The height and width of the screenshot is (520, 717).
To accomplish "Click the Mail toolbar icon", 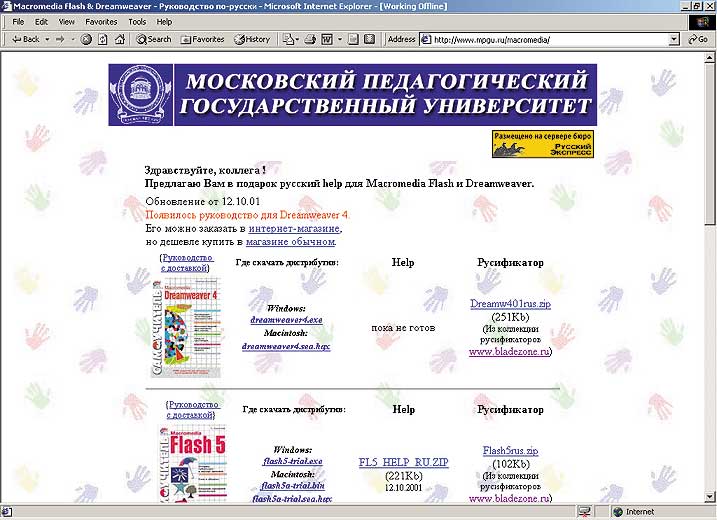I will coord(288,39).
